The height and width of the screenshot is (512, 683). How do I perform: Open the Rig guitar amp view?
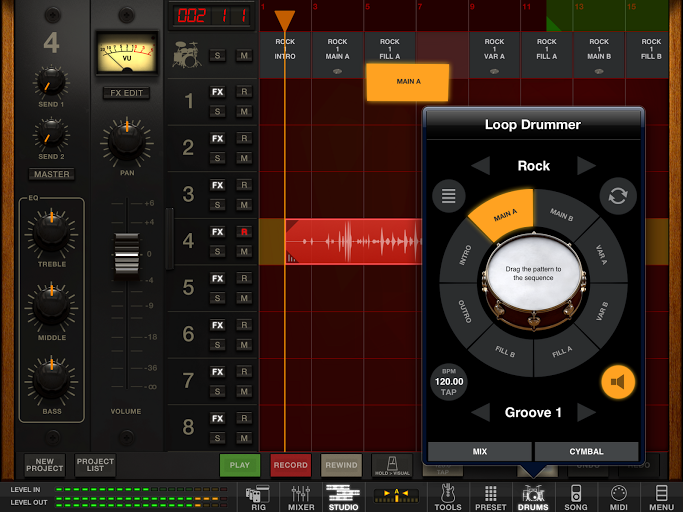(x=257, y=493)
